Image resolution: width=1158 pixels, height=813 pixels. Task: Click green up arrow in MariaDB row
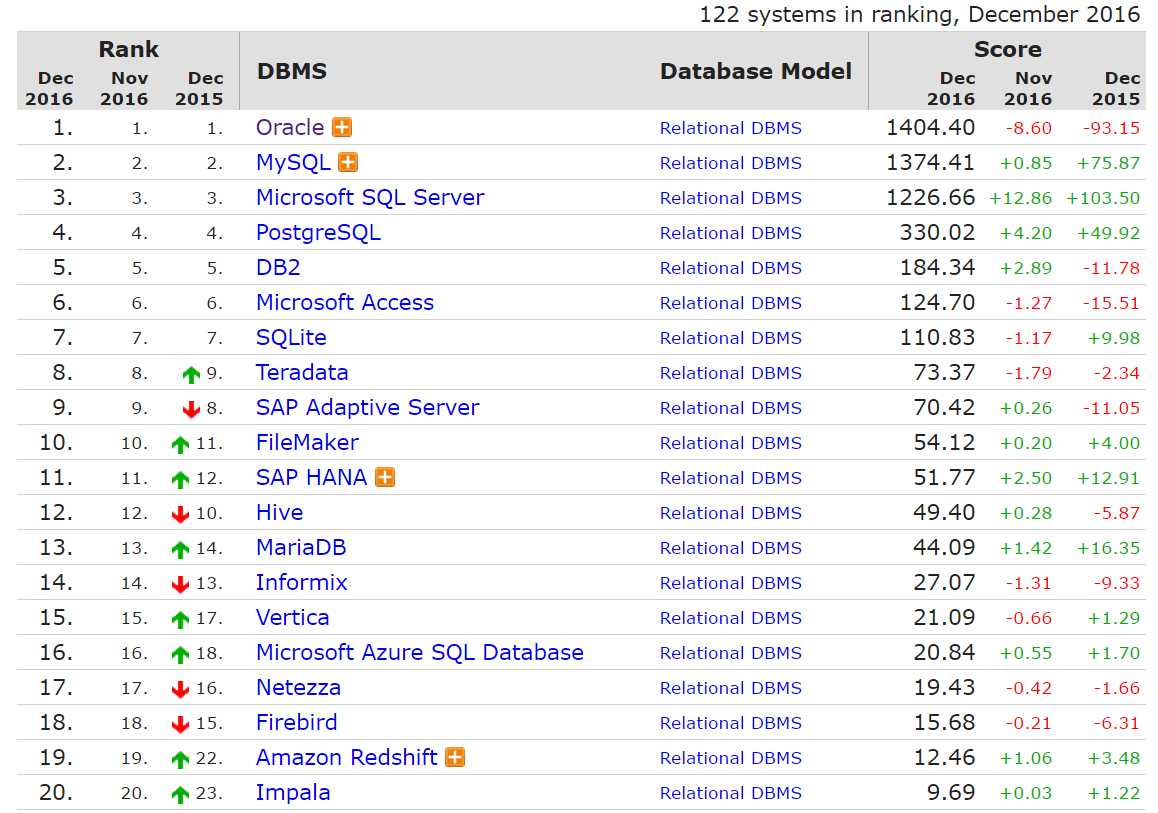click(180, 549)
